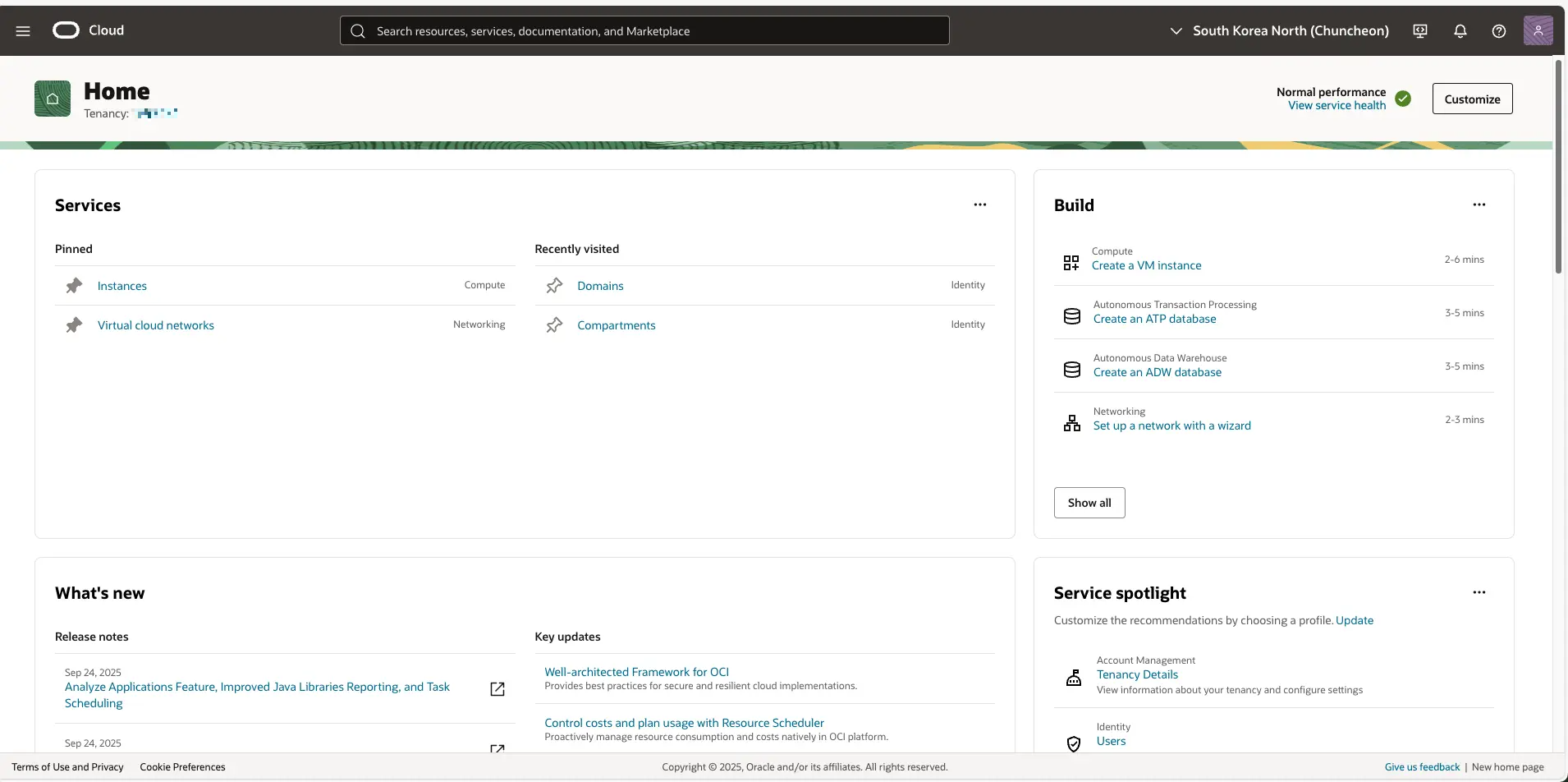
Task: Click New home page footer link
Action: (x=1507, y=767)
